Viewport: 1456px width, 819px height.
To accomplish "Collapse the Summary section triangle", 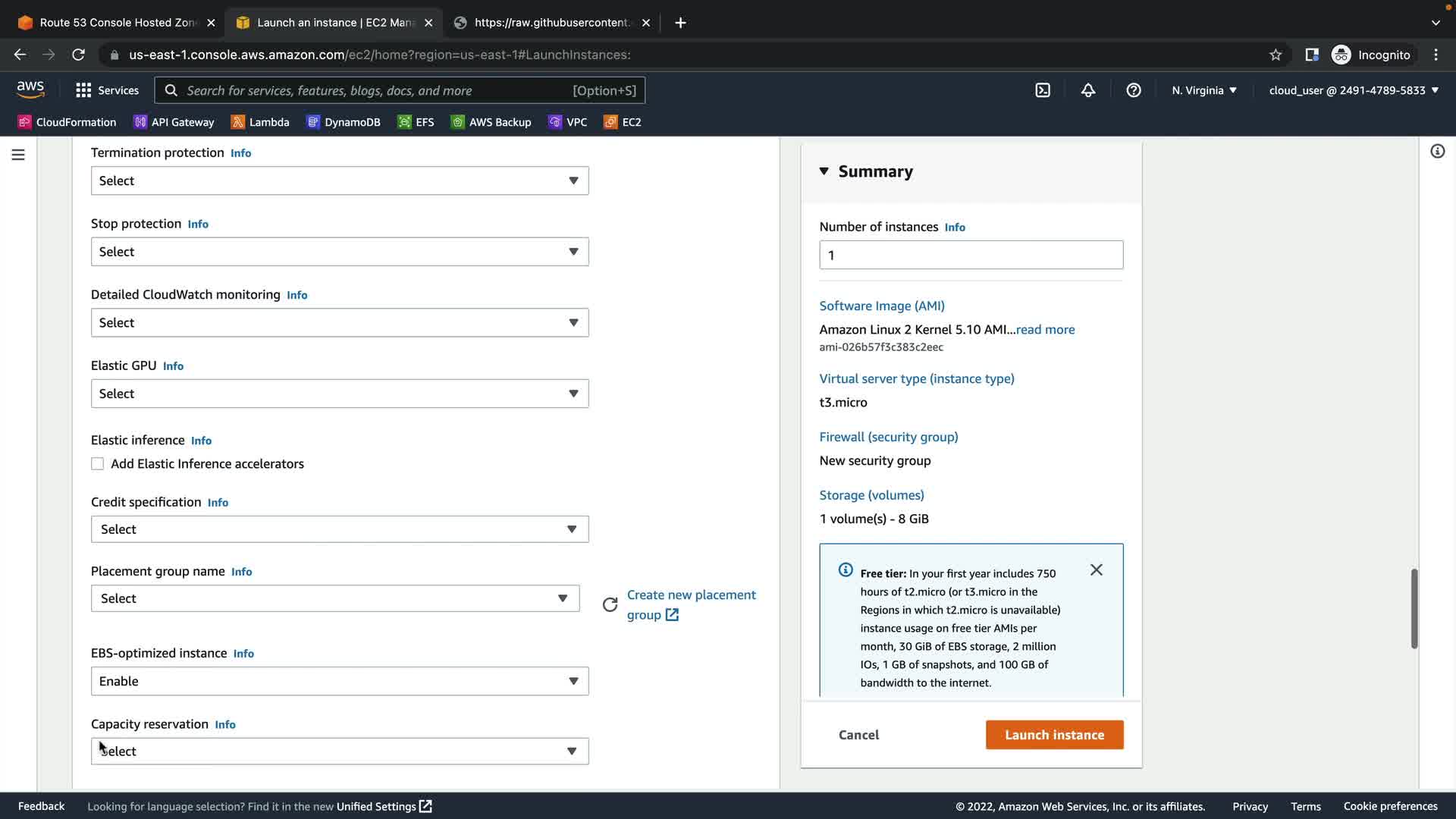I will click(824, 171).
